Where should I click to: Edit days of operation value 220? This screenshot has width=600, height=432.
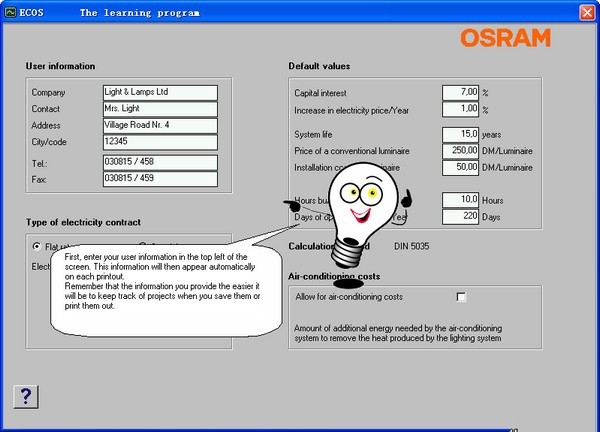click(460, 217)
